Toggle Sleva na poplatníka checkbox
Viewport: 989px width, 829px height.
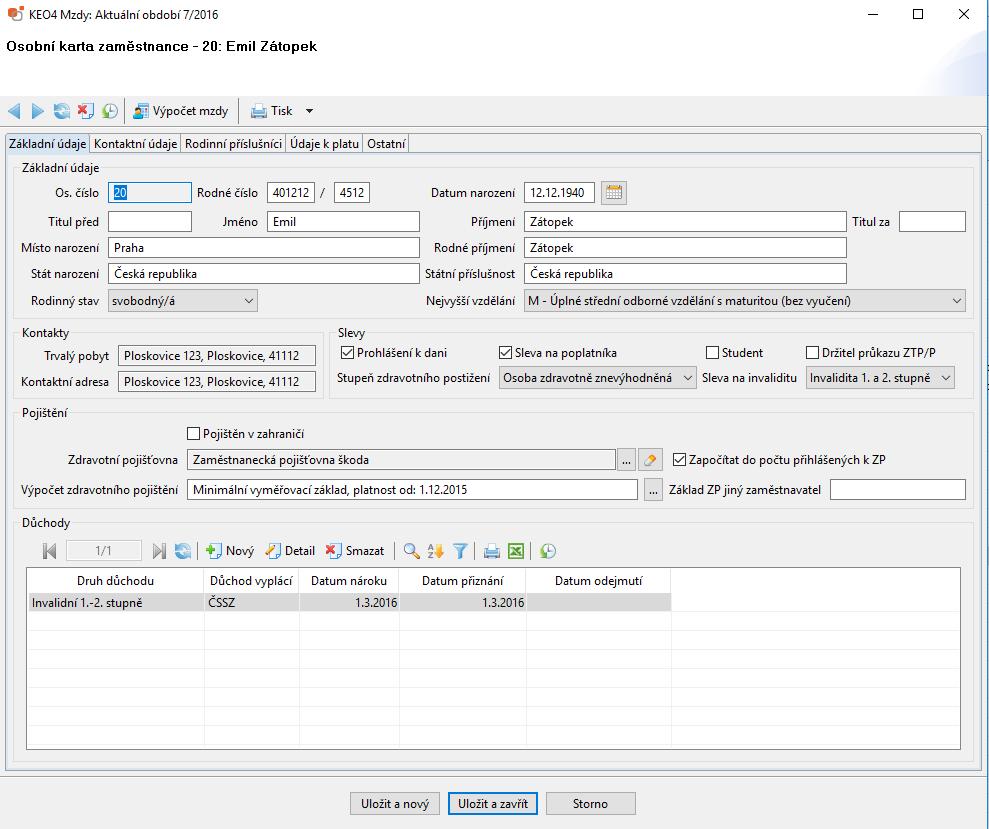(505, 353)
